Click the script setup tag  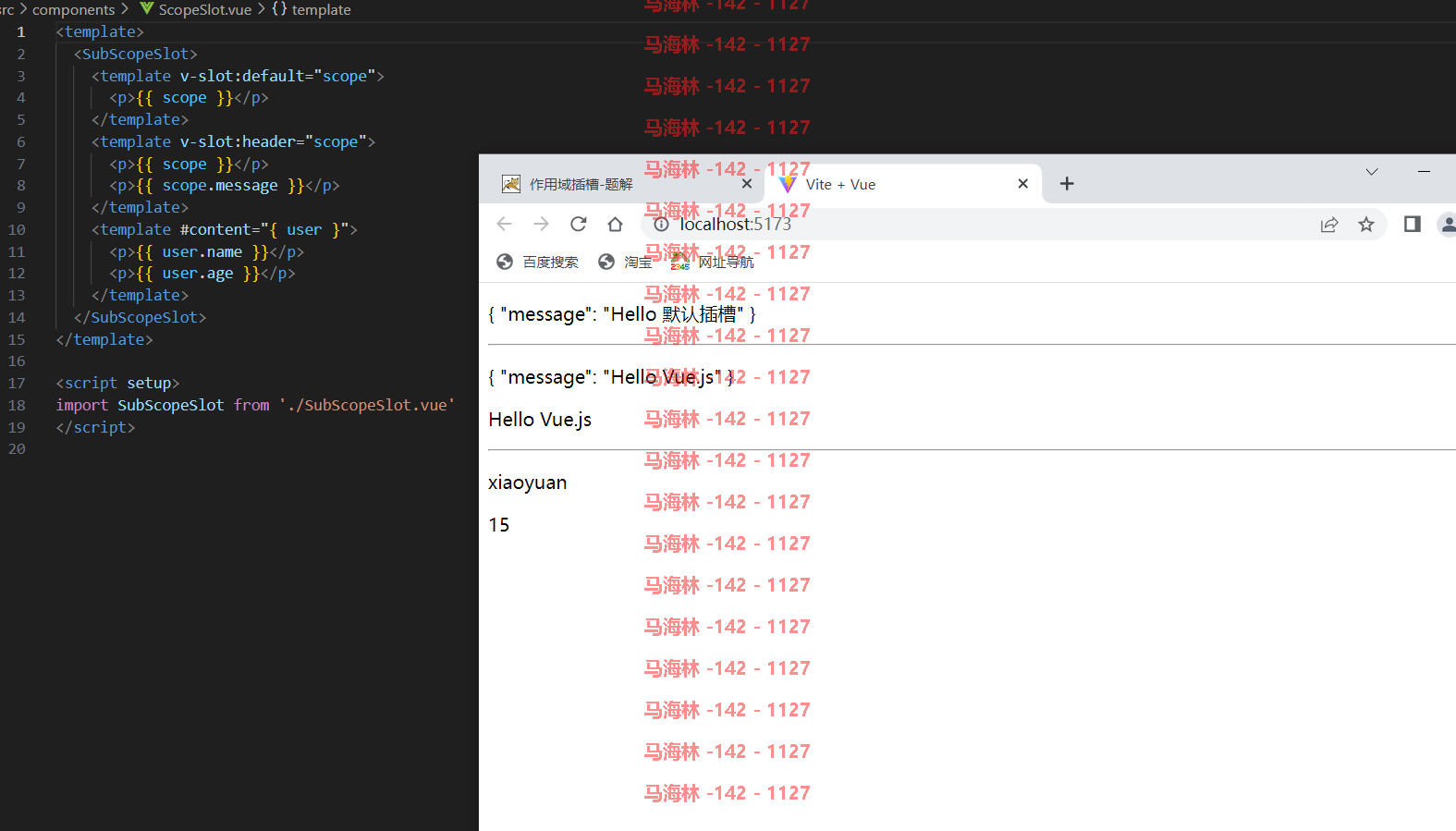click(x=117, y=383)
